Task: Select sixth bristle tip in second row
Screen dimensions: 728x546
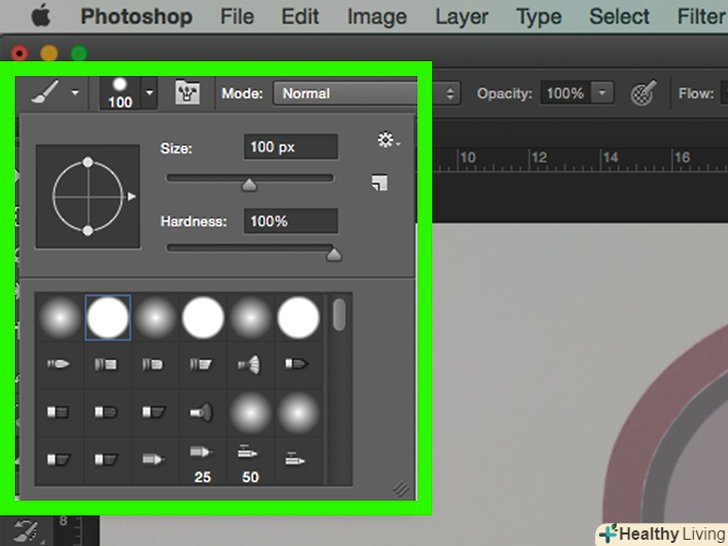Action: pyautogui.click(x=298, y=364)
